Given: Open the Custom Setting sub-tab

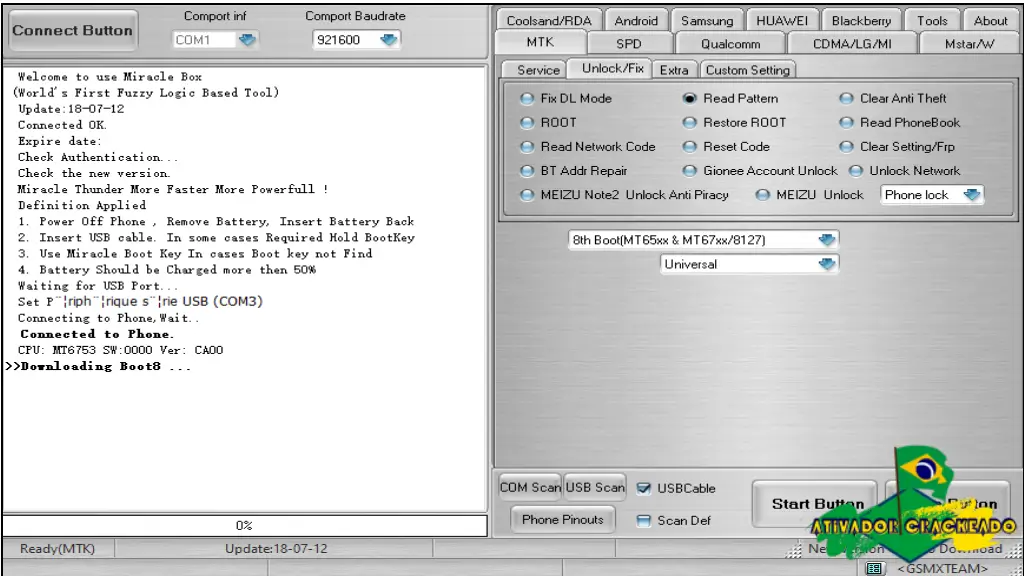Looking at the screenshot, I should coord(748,70).
